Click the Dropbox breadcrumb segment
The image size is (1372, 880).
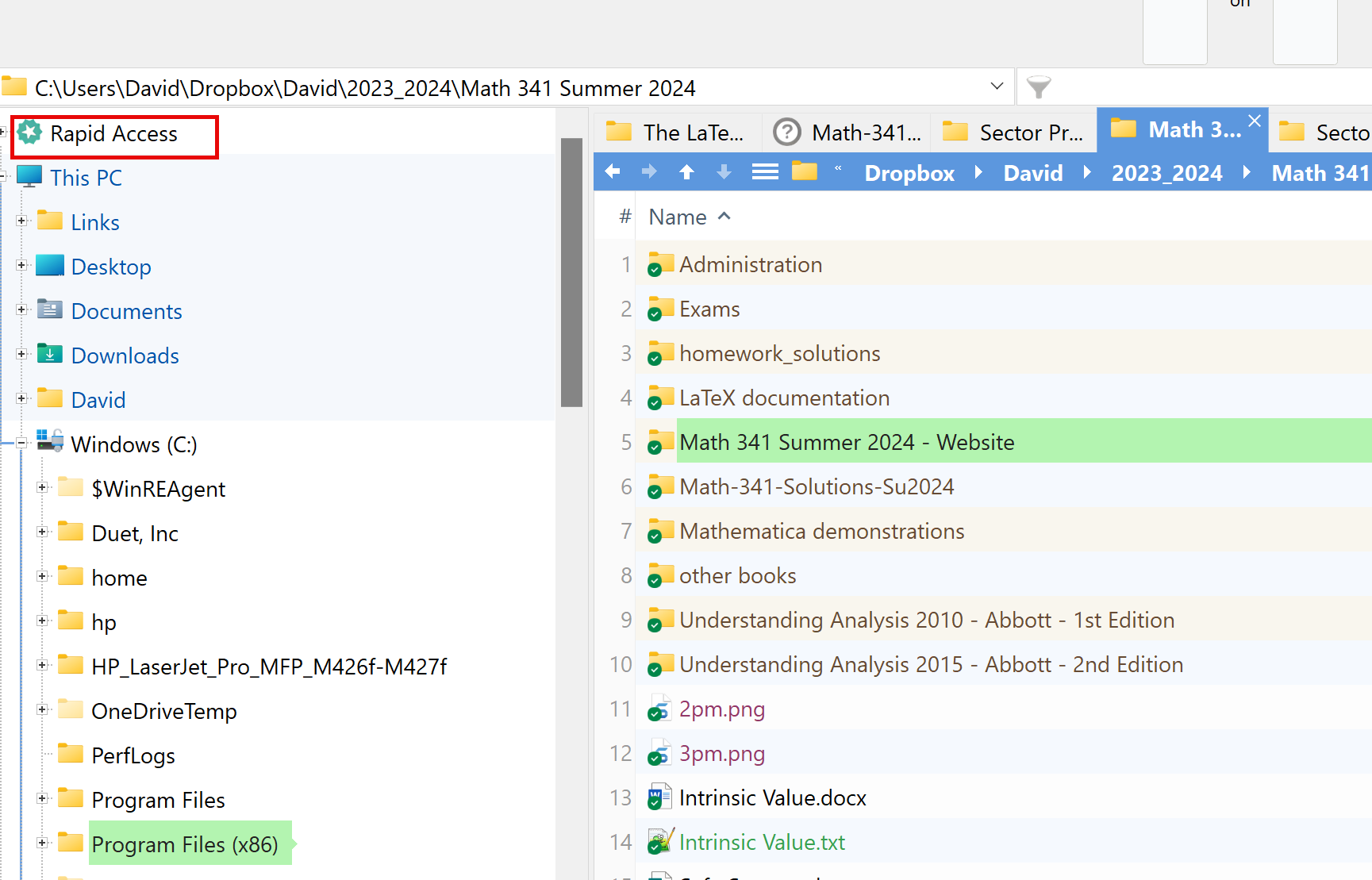pyautogui.click(x=909, y=173)
